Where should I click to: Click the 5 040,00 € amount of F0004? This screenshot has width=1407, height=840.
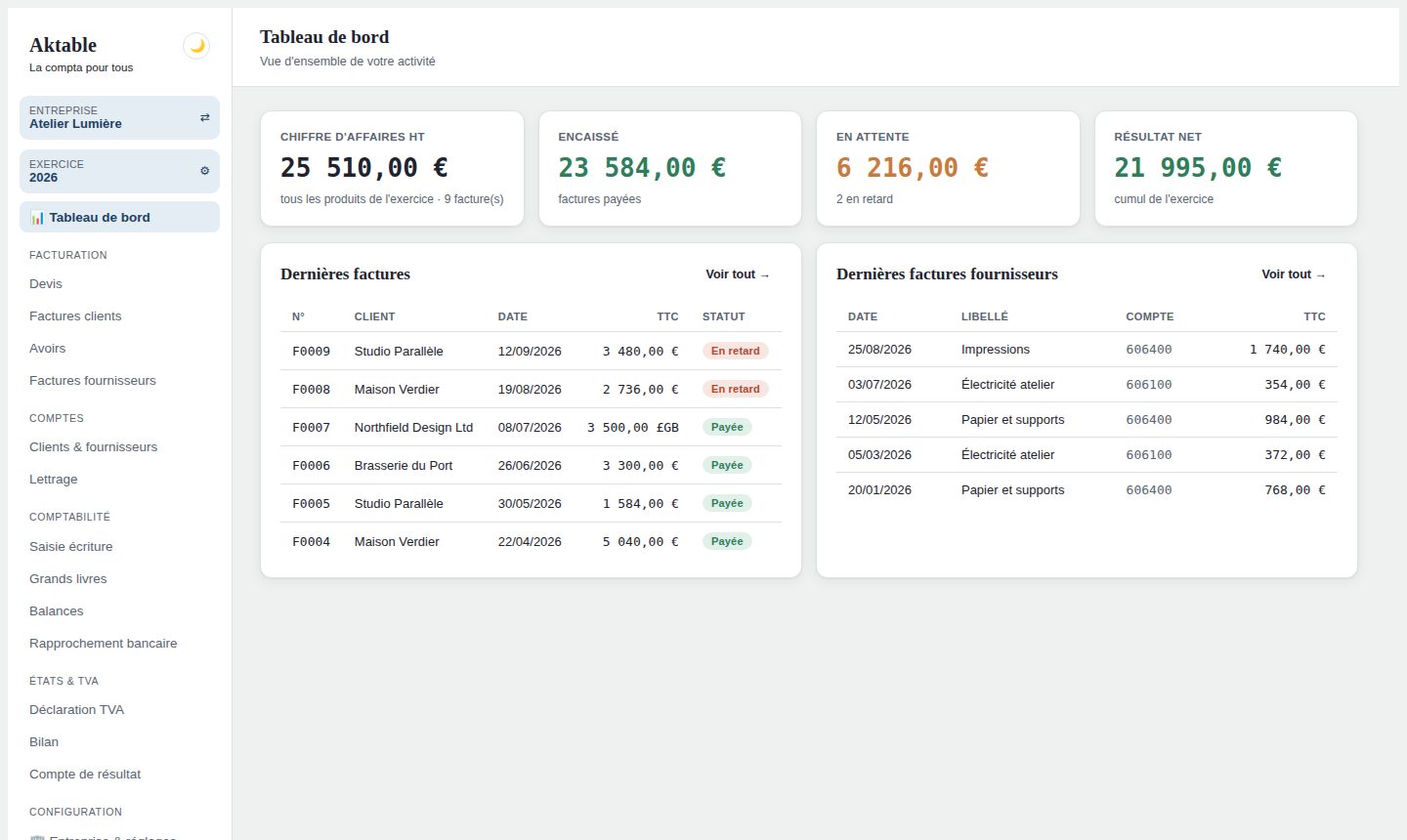pyautogui.click(x=640, y=541)
